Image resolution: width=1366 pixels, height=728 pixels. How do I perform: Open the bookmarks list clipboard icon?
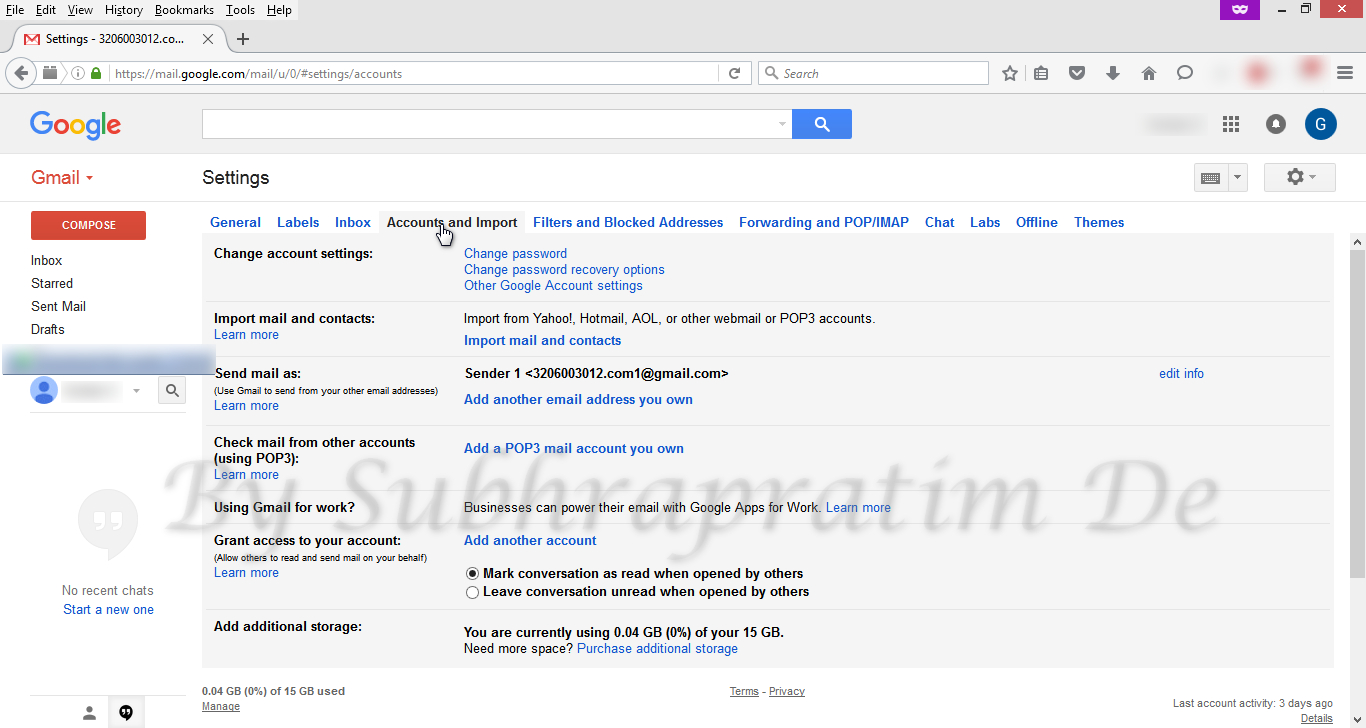pos(1041,73)
